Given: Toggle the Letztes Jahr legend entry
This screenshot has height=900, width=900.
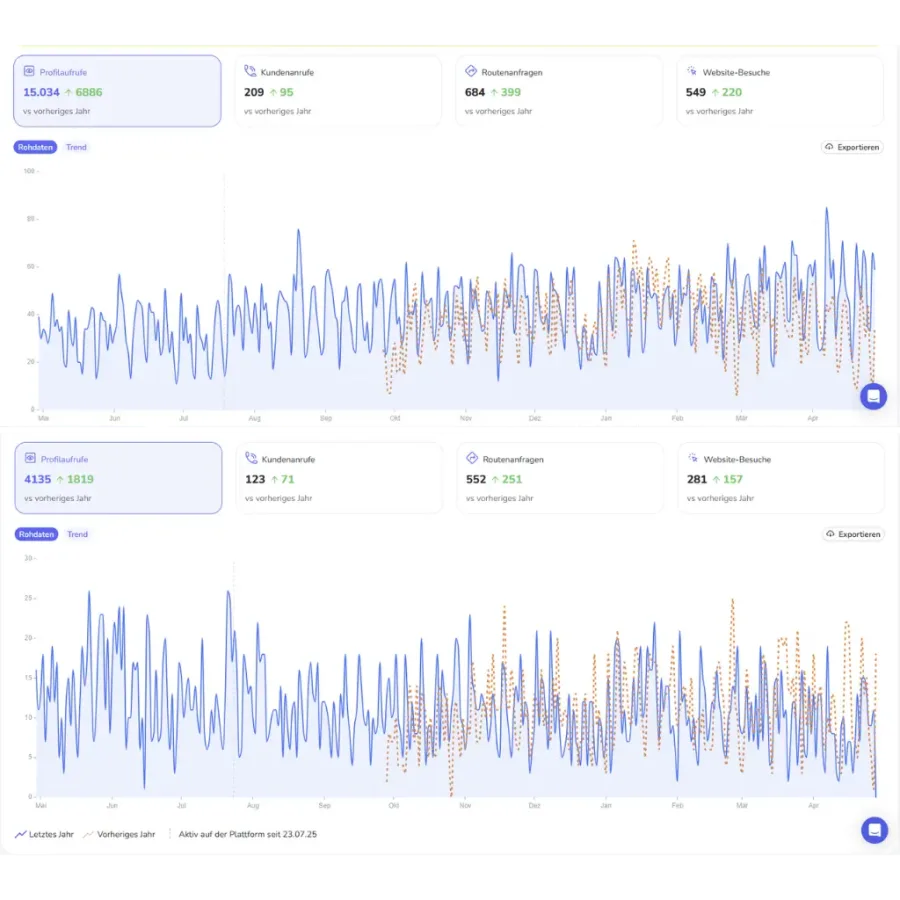Looking at the screenshot, I should pos(44,835).
